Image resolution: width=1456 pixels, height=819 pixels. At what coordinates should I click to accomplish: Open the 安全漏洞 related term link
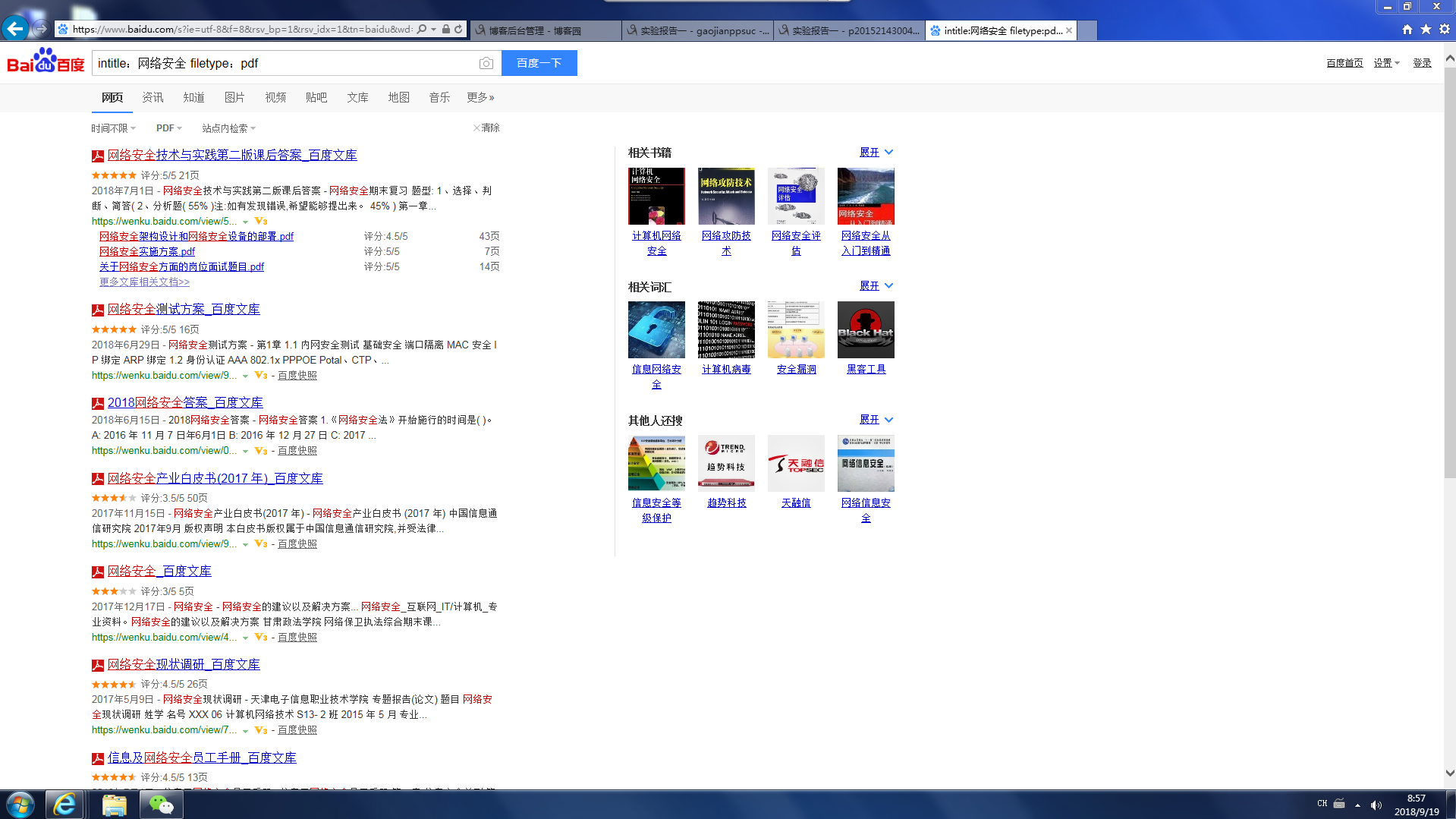coord(796,369)
